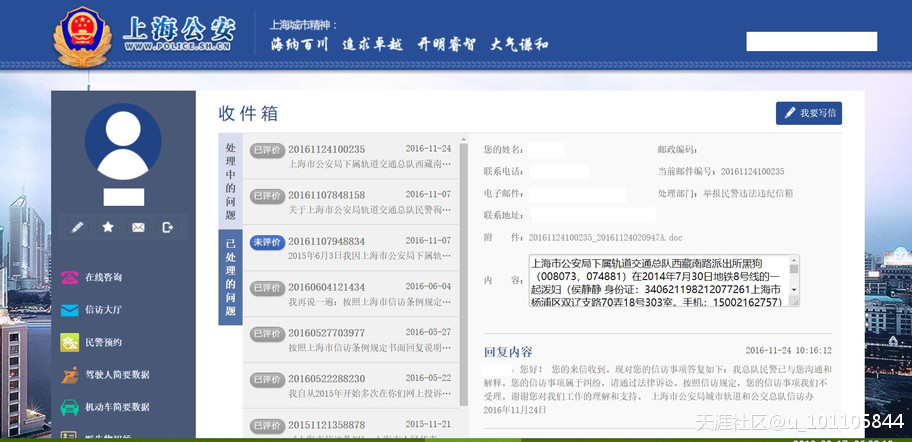Click the blue envelope 信访大厅 icon
Image resolution: width=912 pixels, height=442 pixels.
(x=70, y=310)
